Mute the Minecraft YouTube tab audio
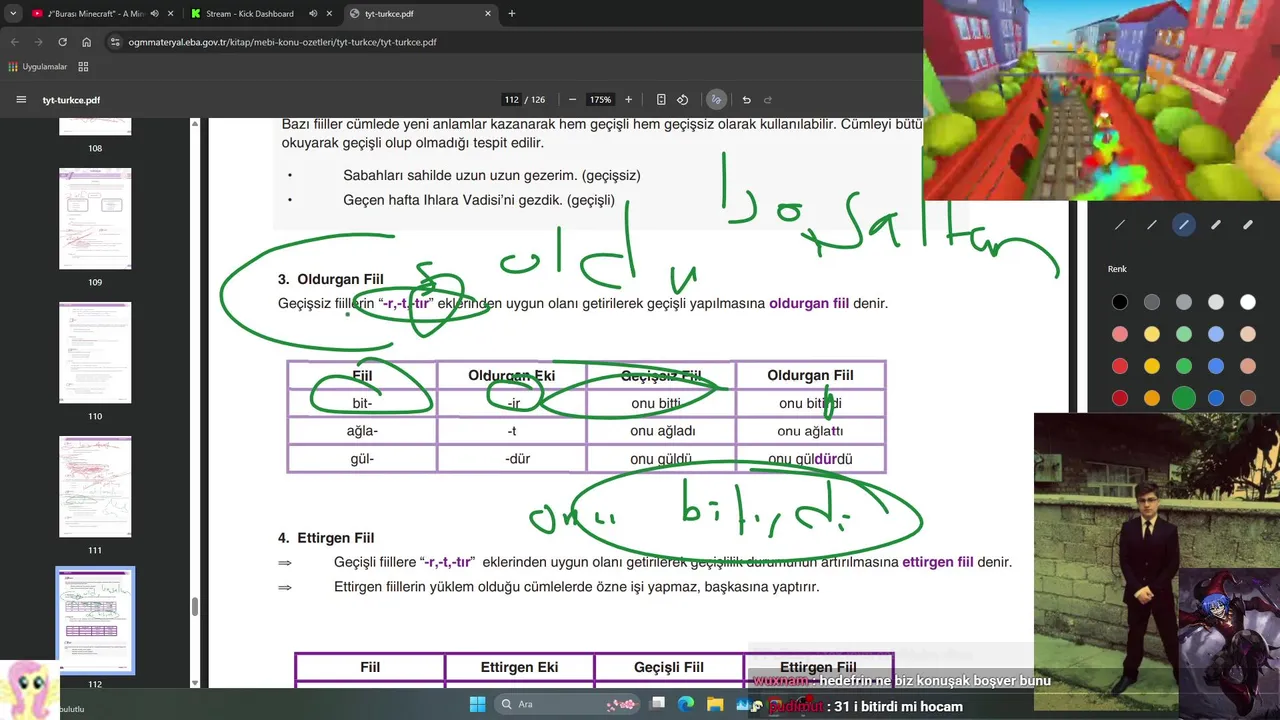The width and height of the screenshot is (1280, 720). pos(154,14)
